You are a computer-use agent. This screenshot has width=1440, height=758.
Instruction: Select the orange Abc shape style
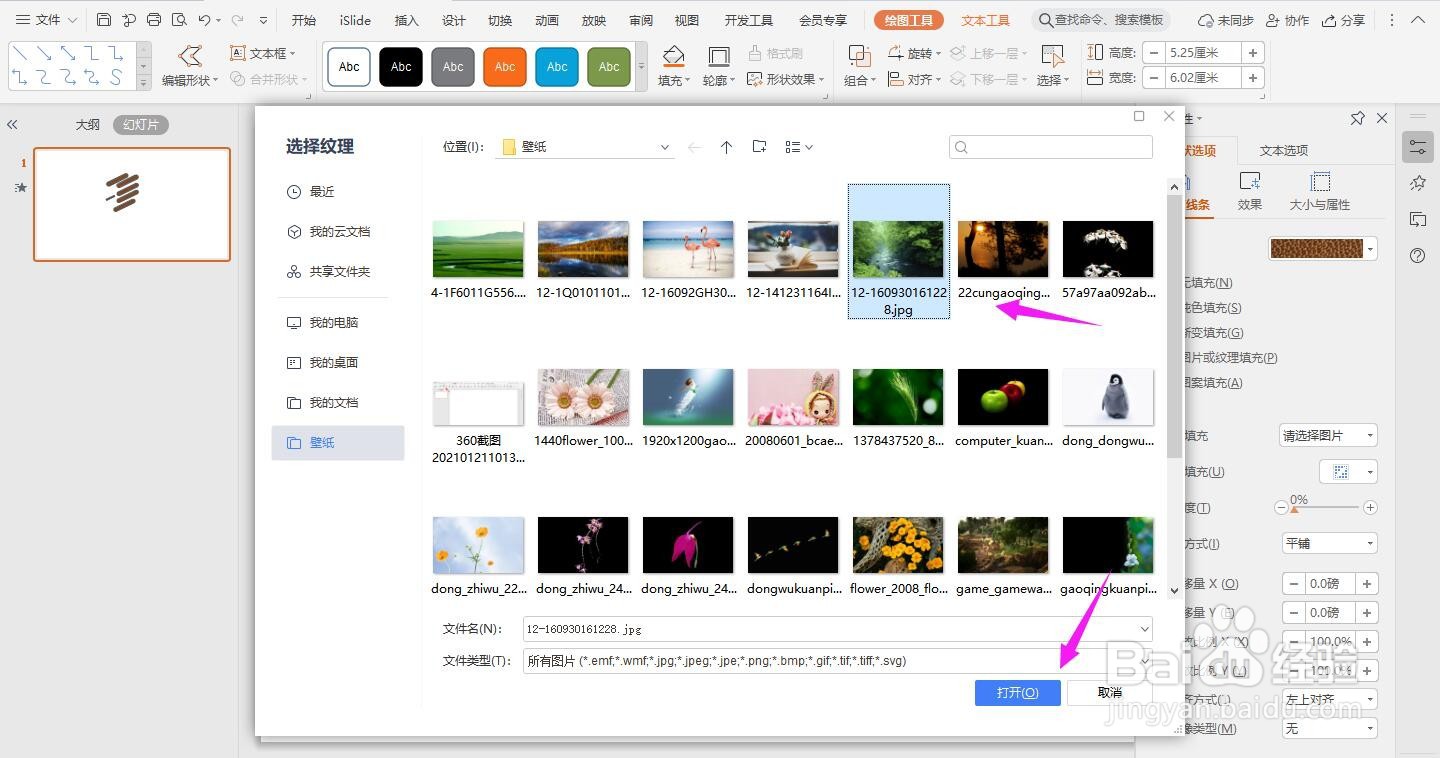pos(505,67)
